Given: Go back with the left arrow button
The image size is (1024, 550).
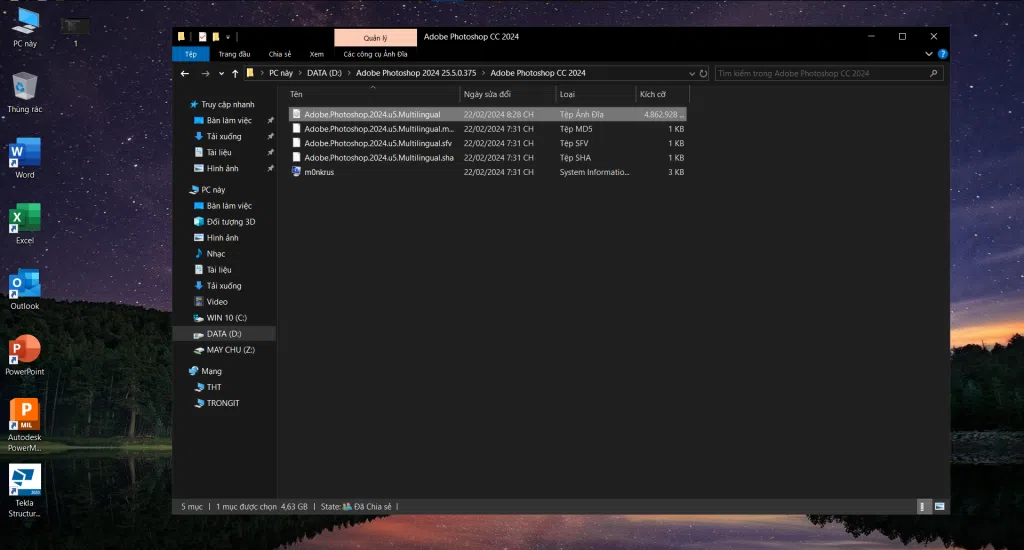Looking at the screenshot, I should pyautogui.click(x=185, y=73).
